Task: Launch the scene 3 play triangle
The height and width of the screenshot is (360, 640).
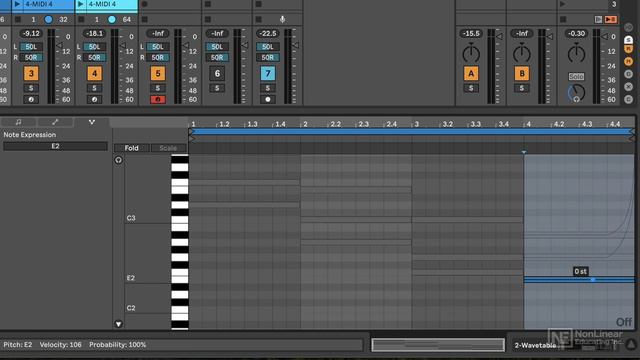Action: [563, 4]
